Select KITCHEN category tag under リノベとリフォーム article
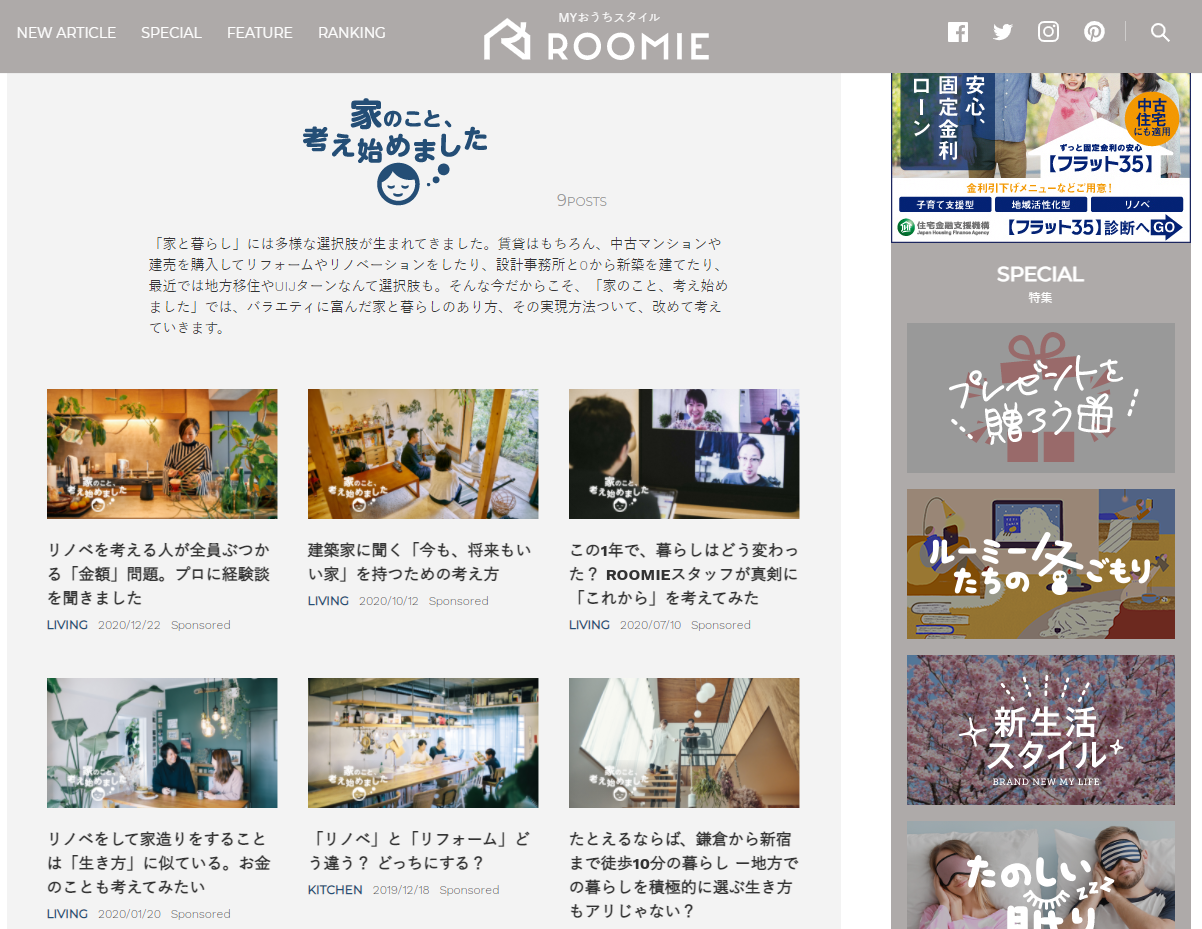 [335, 890]
